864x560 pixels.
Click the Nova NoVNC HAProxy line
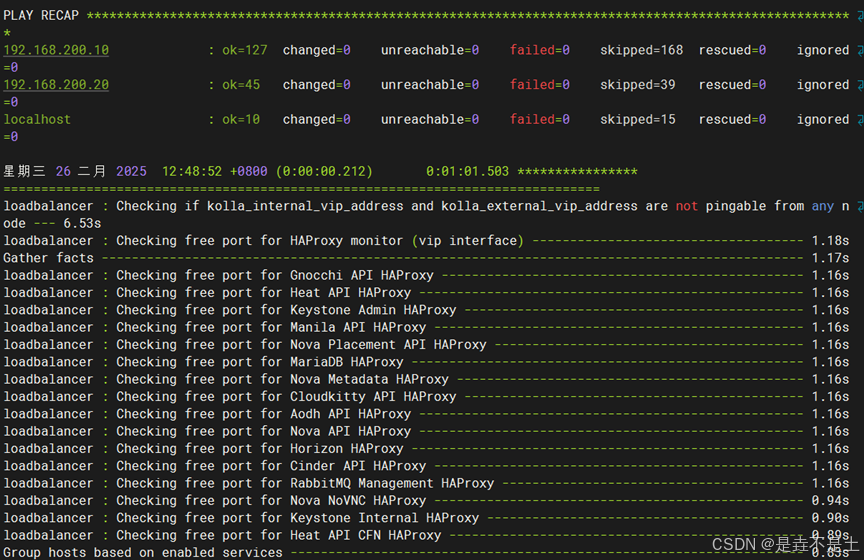(426, 500)
